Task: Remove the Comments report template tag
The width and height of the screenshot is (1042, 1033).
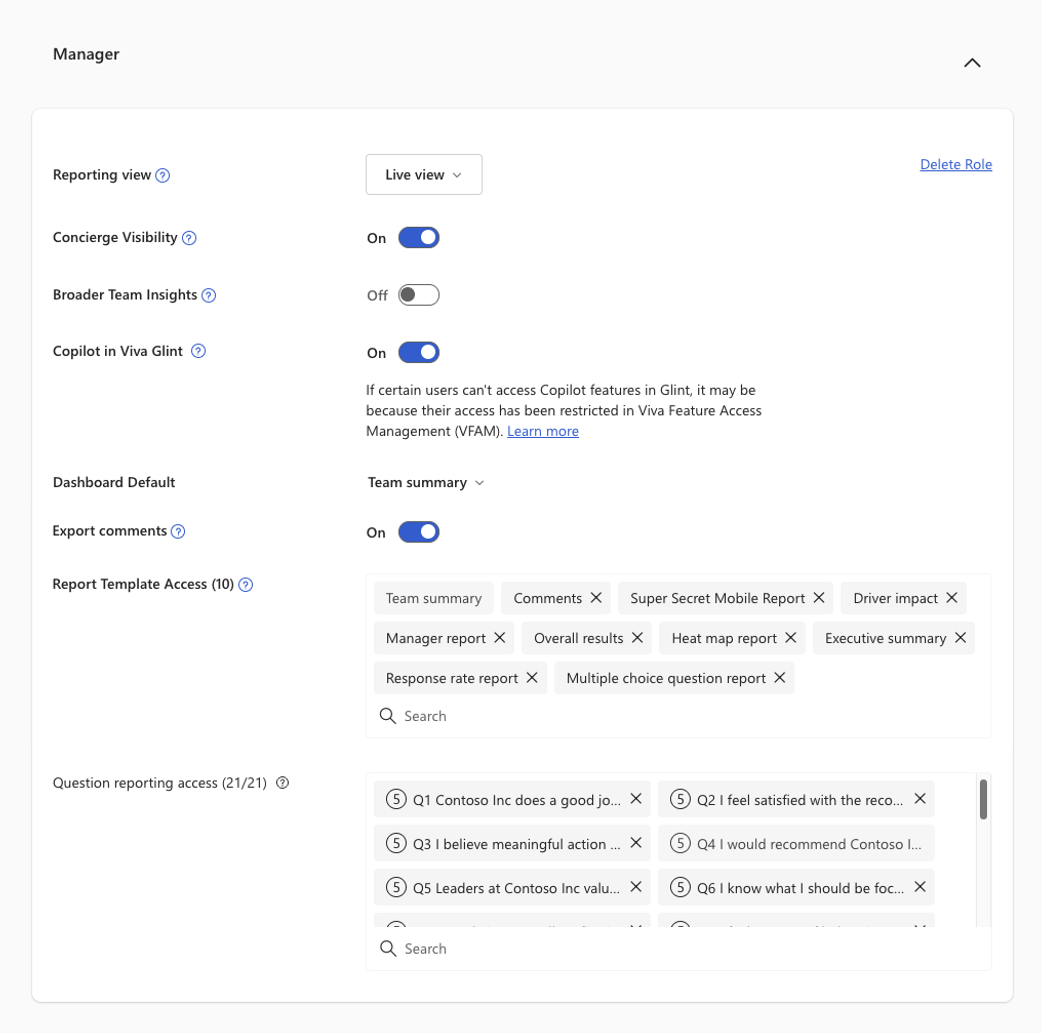Action: (x=596, y=598)
